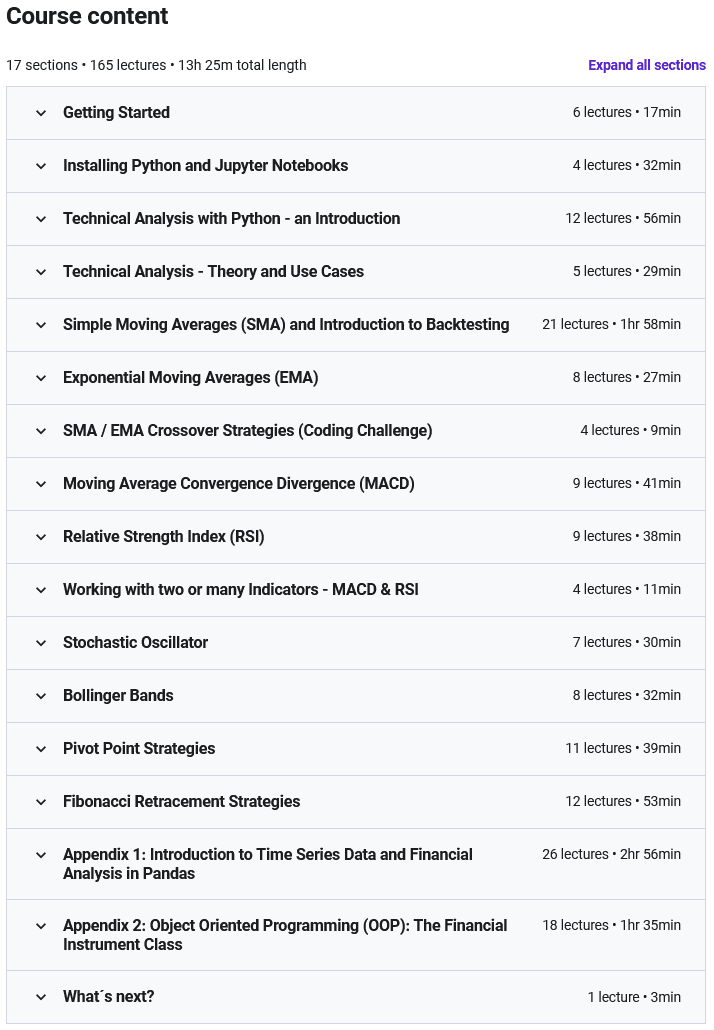Toggle chevron next to Exponential Moving Averages
Image resolution: width=714 pixels, height=1030 pixels.
pyautogui.click(x=41, y=378)
